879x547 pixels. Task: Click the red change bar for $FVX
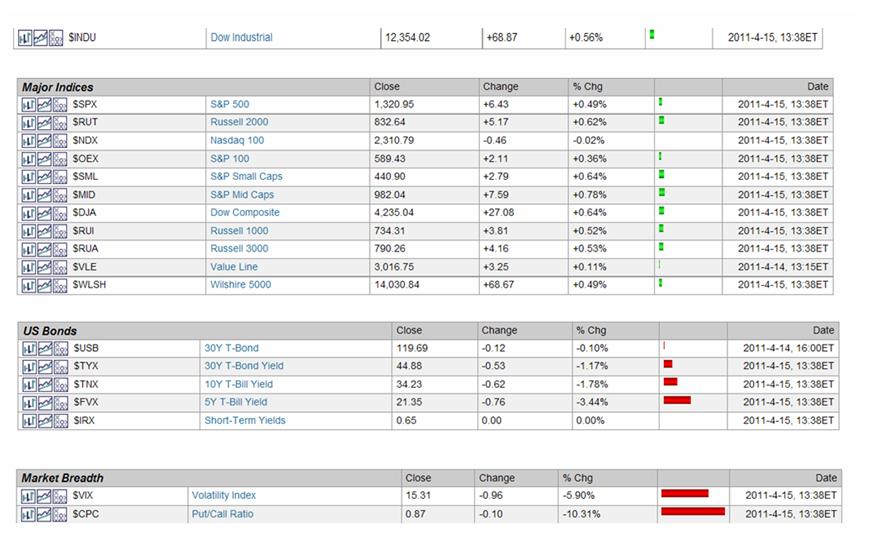coord(677,401)
